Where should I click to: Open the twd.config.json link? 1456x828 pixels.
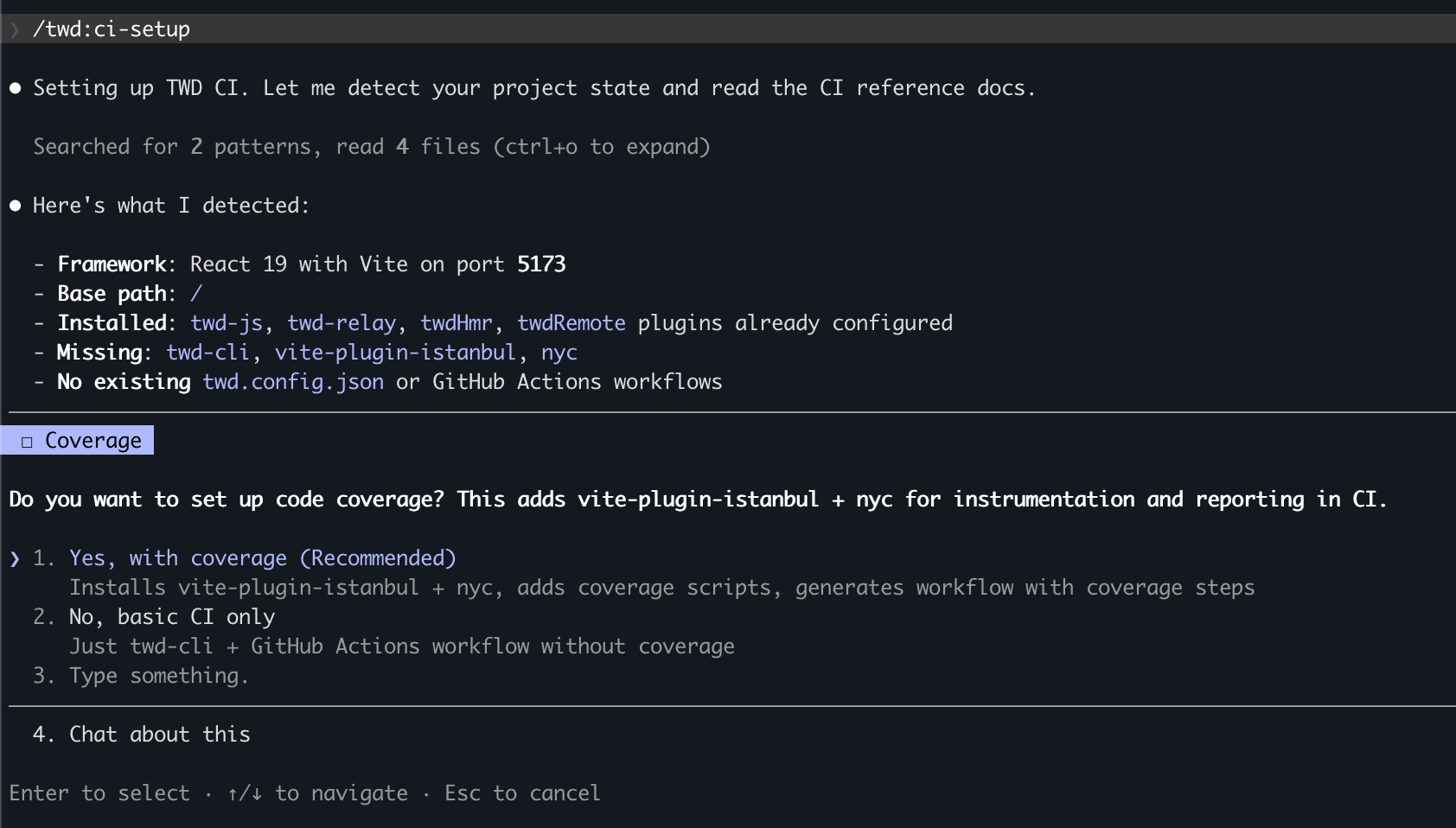coord(293,381)
